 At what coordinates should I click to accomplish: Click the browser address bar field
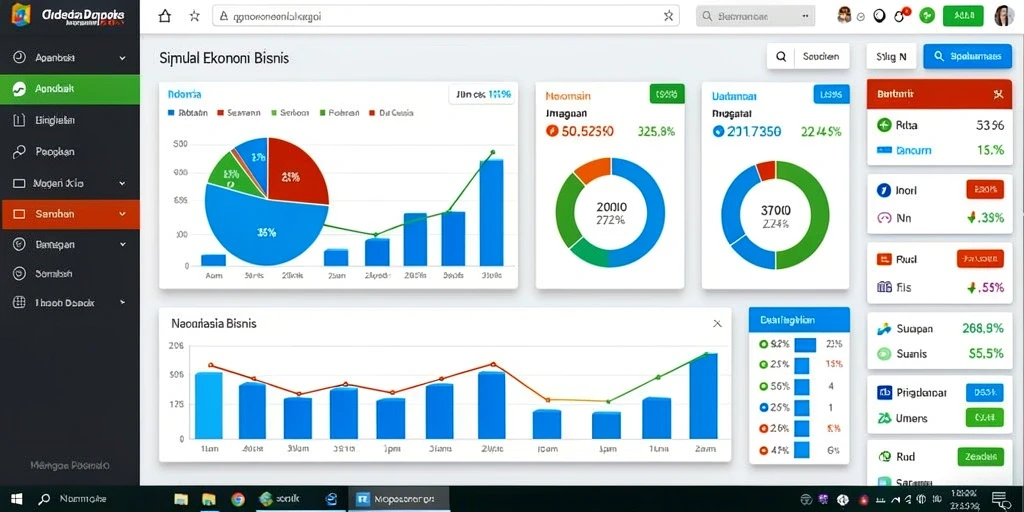pyautogui.click(x=445, y=16)
